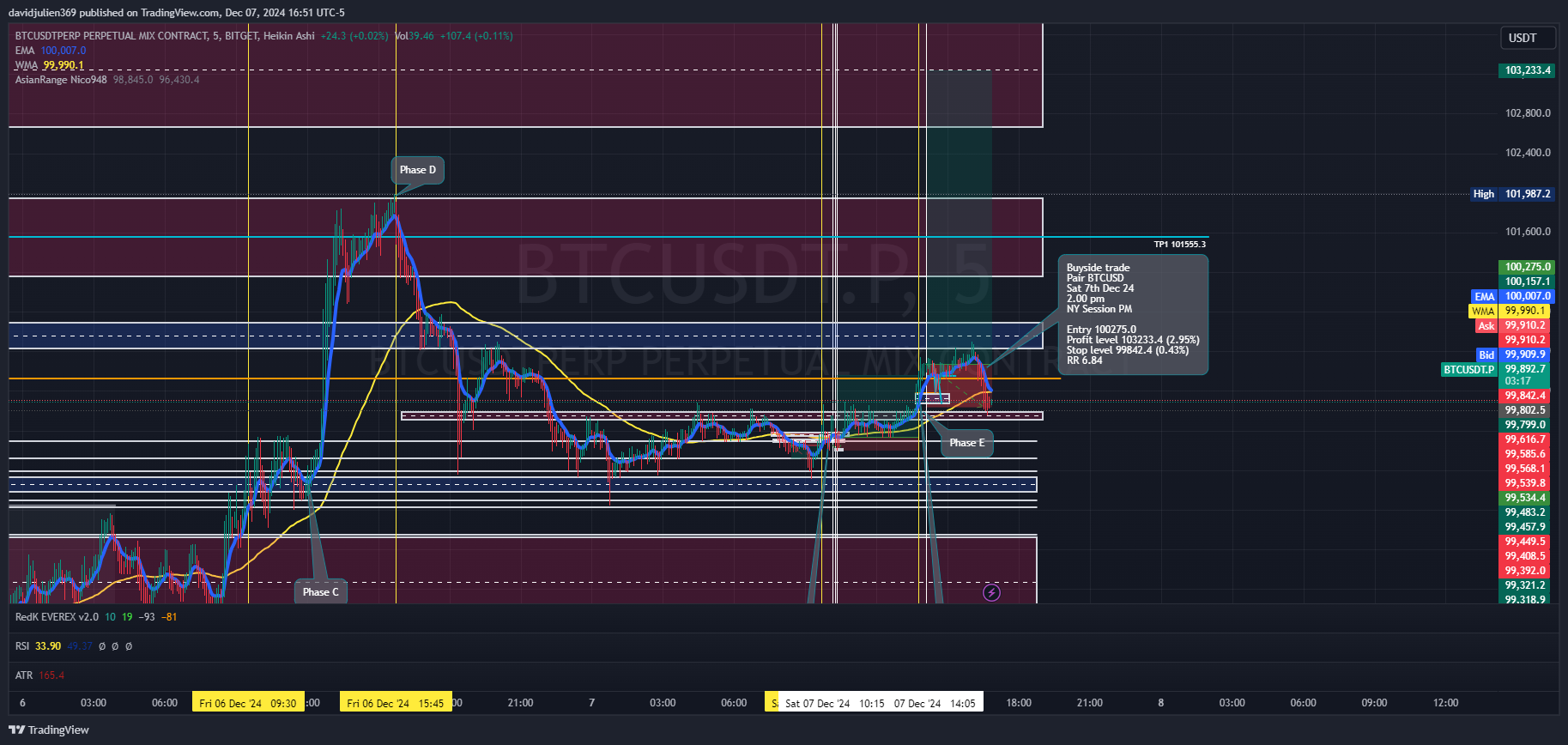Open the USDT currency selector on price scale
This screenshot has height=745, width=1568.
click(x=1528, y=38)
